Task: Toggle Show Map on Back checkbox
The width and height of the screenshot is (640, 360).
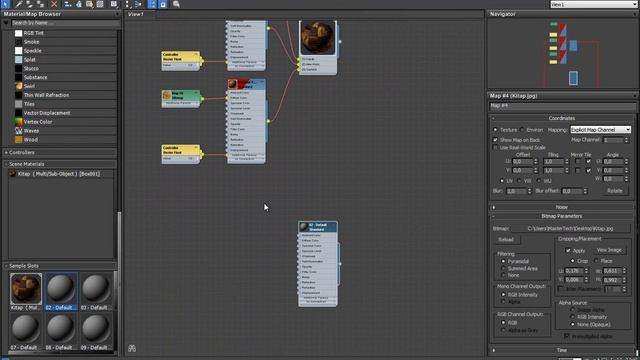Action: (495, 140)
